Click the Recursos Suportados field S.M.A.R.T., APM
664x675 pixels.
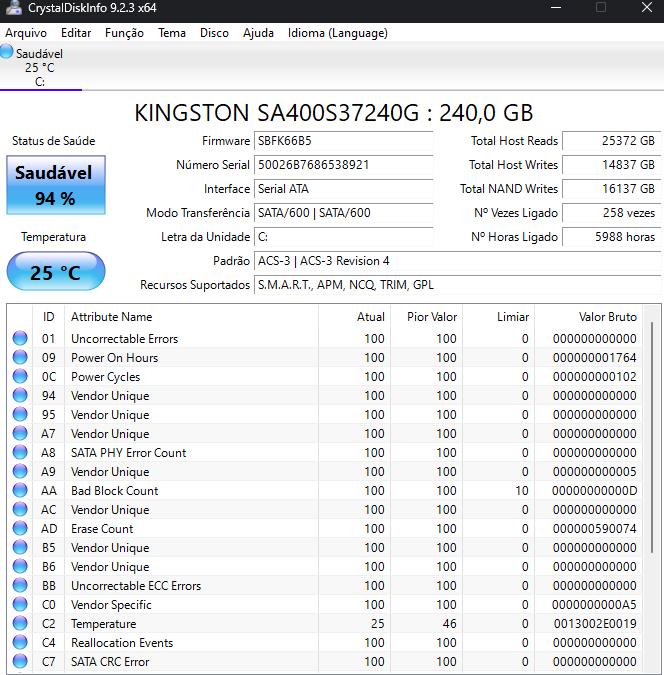(457, 285)
